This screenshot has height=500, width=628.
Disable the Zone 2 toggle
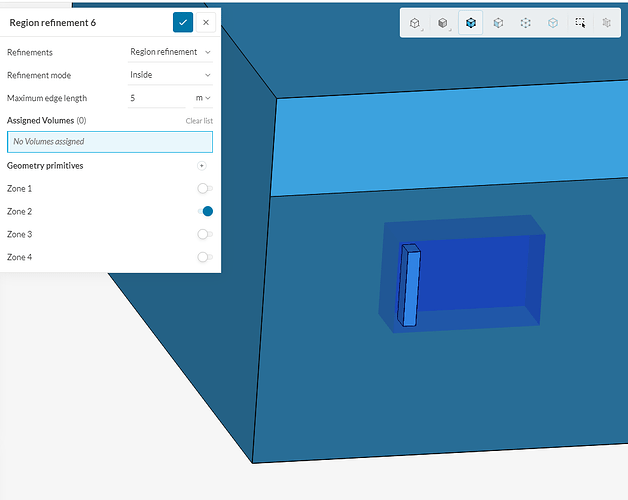pyautogui.click(x=205, y=212)
